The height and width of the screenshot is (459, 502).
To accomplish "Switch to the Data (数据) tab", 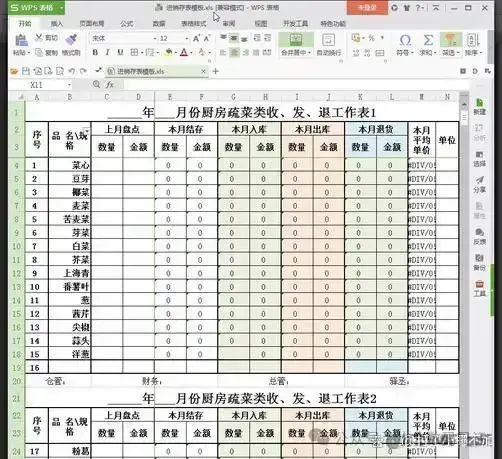I will point(159,23).
